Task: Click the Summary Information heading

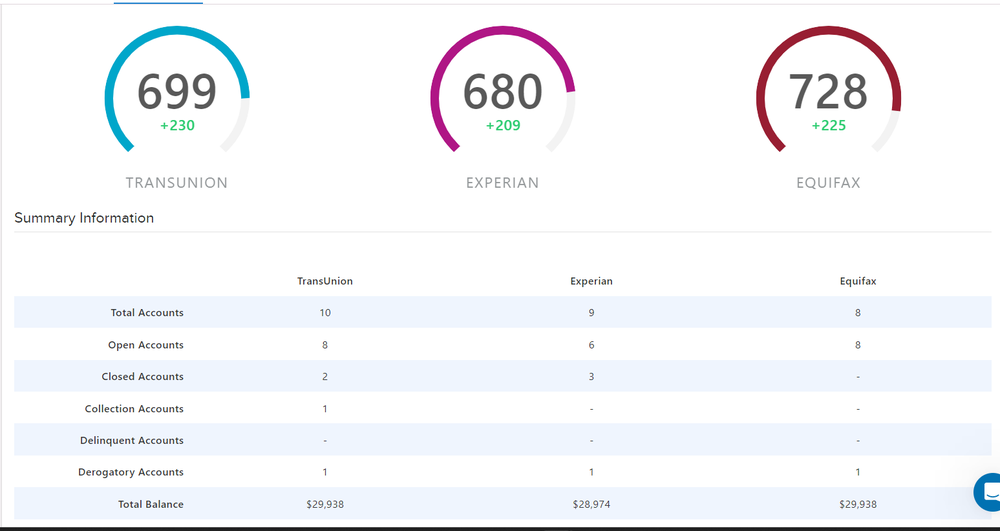Action: (84, 218)
